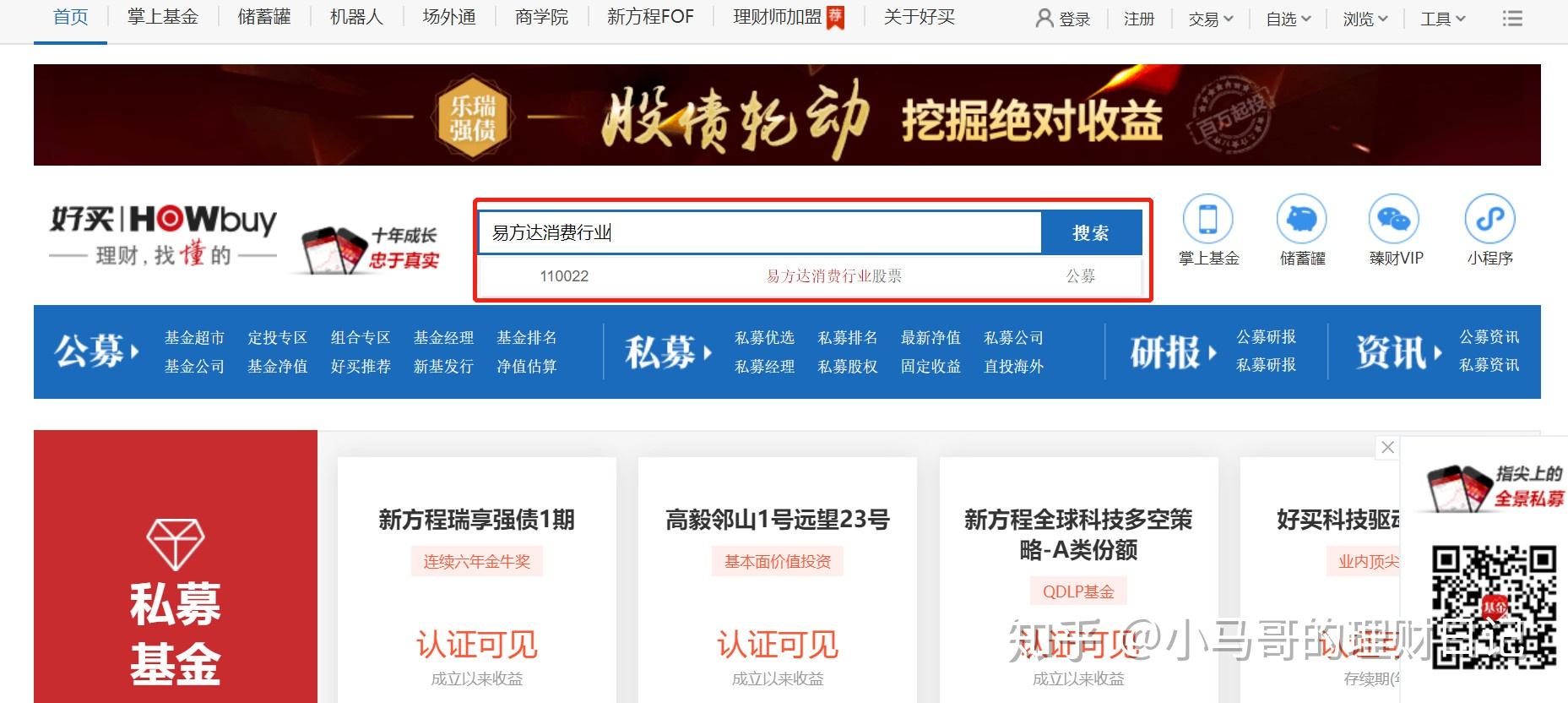1568x703 pixels.
Task: Open the 私募排名 link
Action: 848,338
